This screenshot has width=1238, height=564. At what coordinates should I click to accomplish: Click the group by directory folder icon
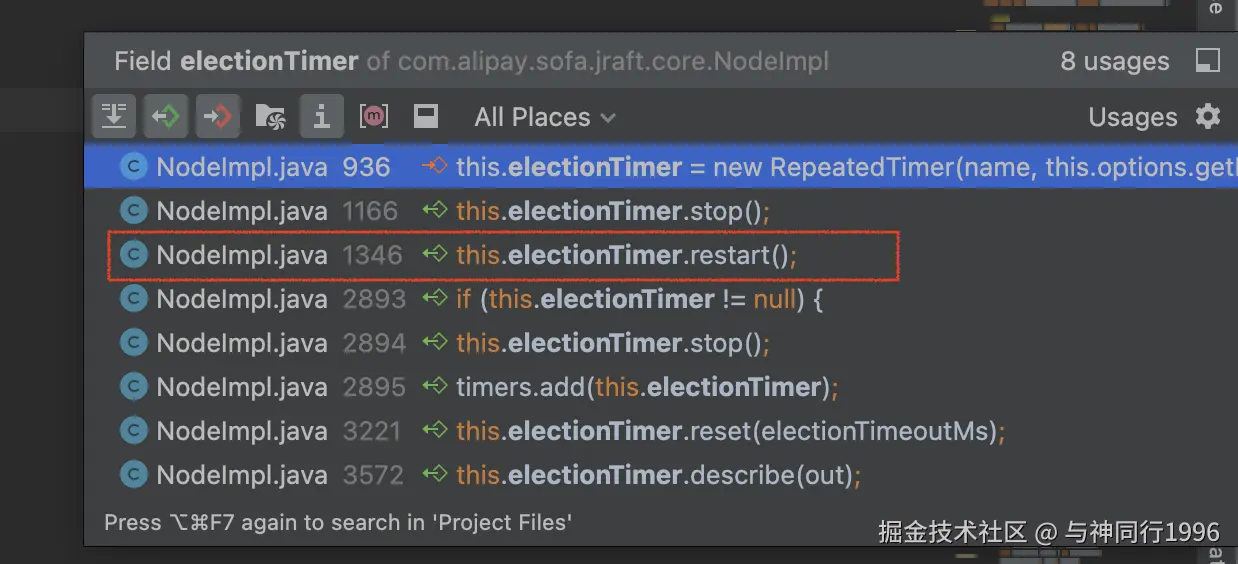270,117
